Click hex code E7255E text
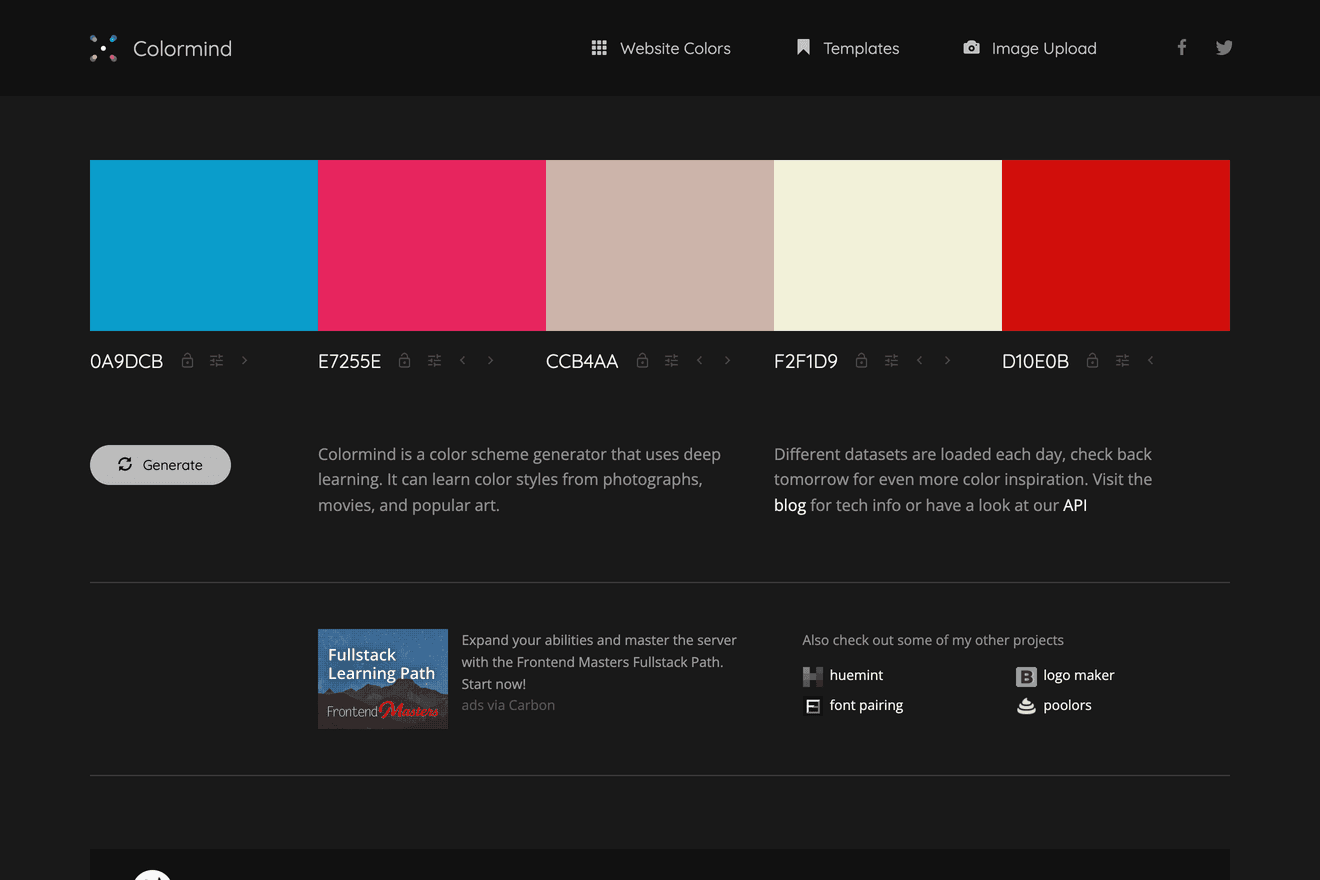This screenshot has height=880, width=1320. tap(349, 361)
